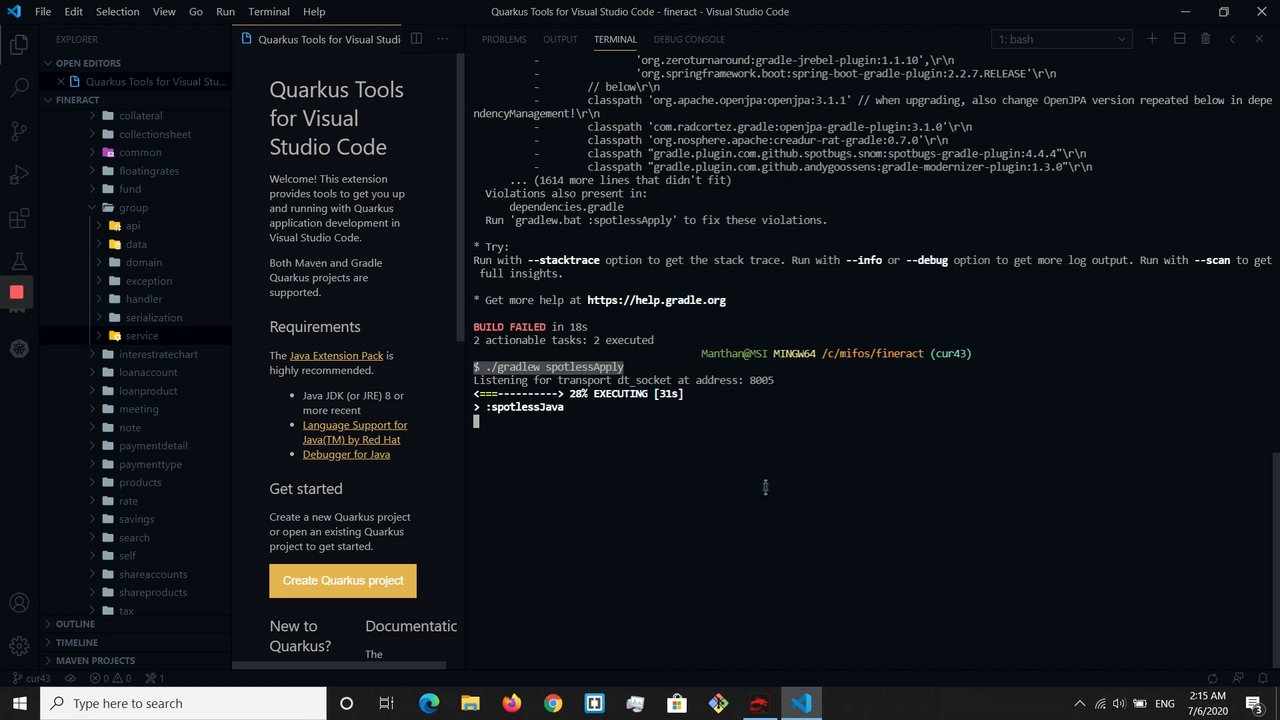Click the help.gradle.org URL in terminal

point(656,300)
